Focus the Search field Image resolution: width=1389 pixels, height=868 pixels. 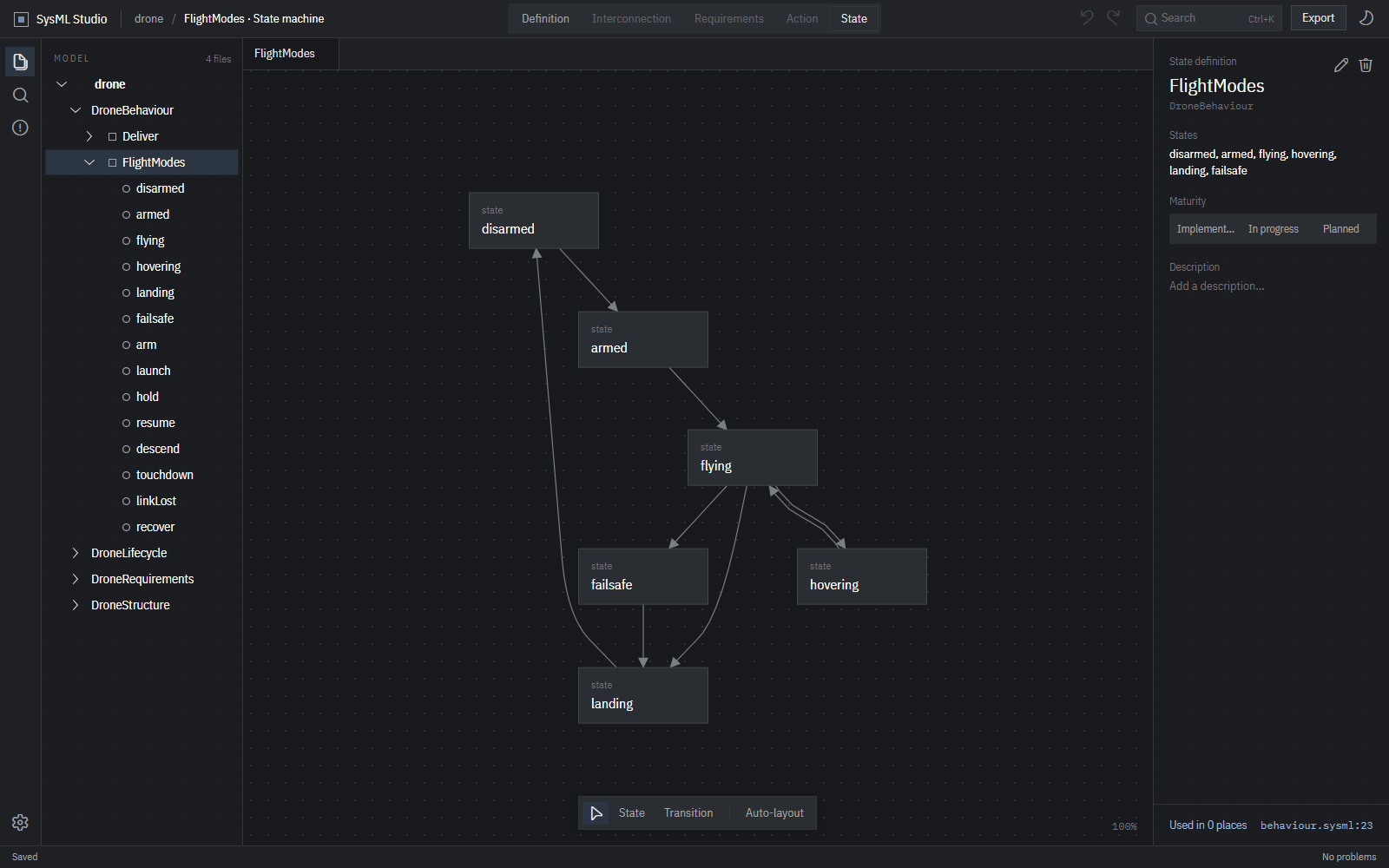coord(1209,18)
